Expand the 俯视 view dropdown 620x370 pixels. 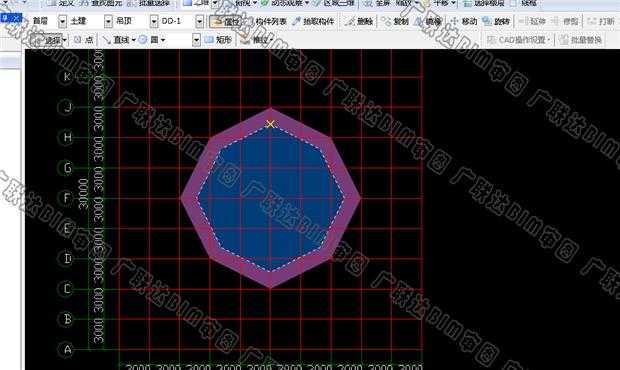(255, 3)
